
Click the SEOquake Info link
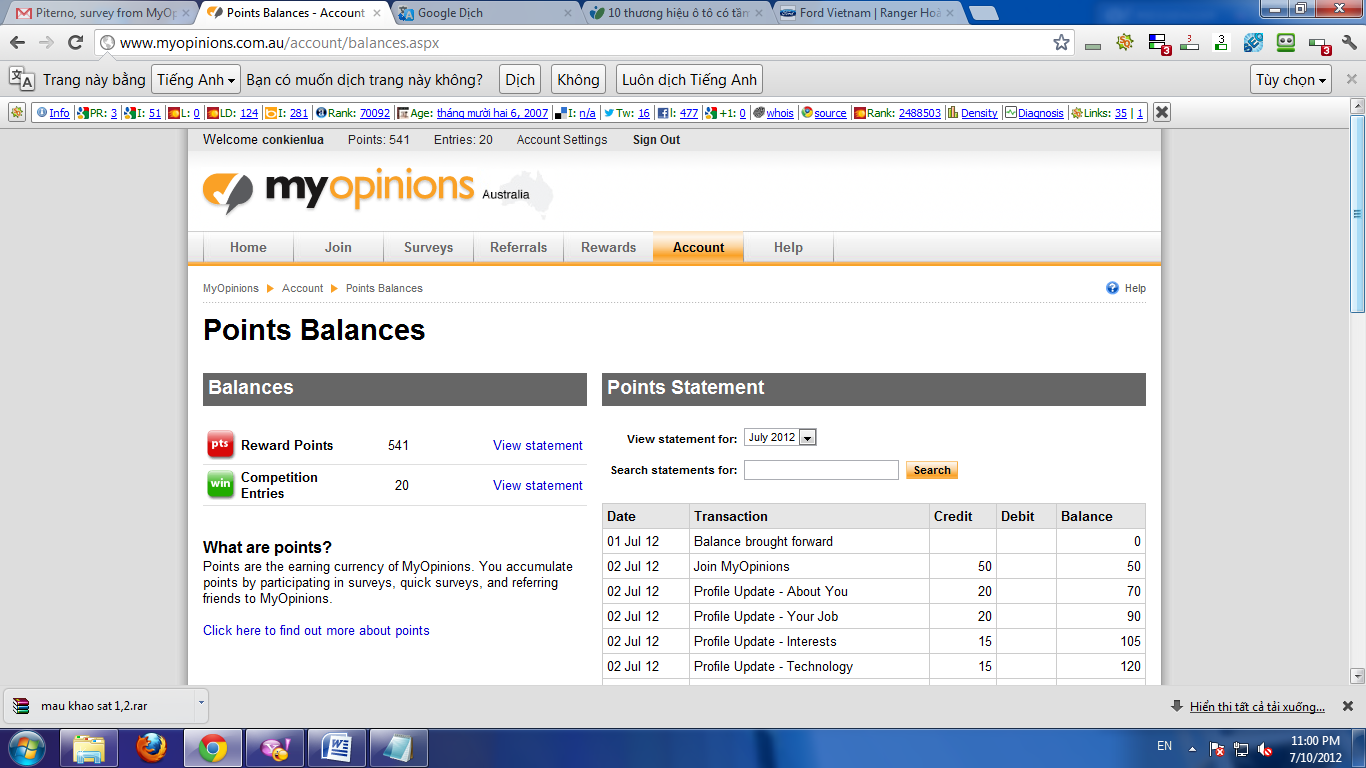(x=59, y=113)
